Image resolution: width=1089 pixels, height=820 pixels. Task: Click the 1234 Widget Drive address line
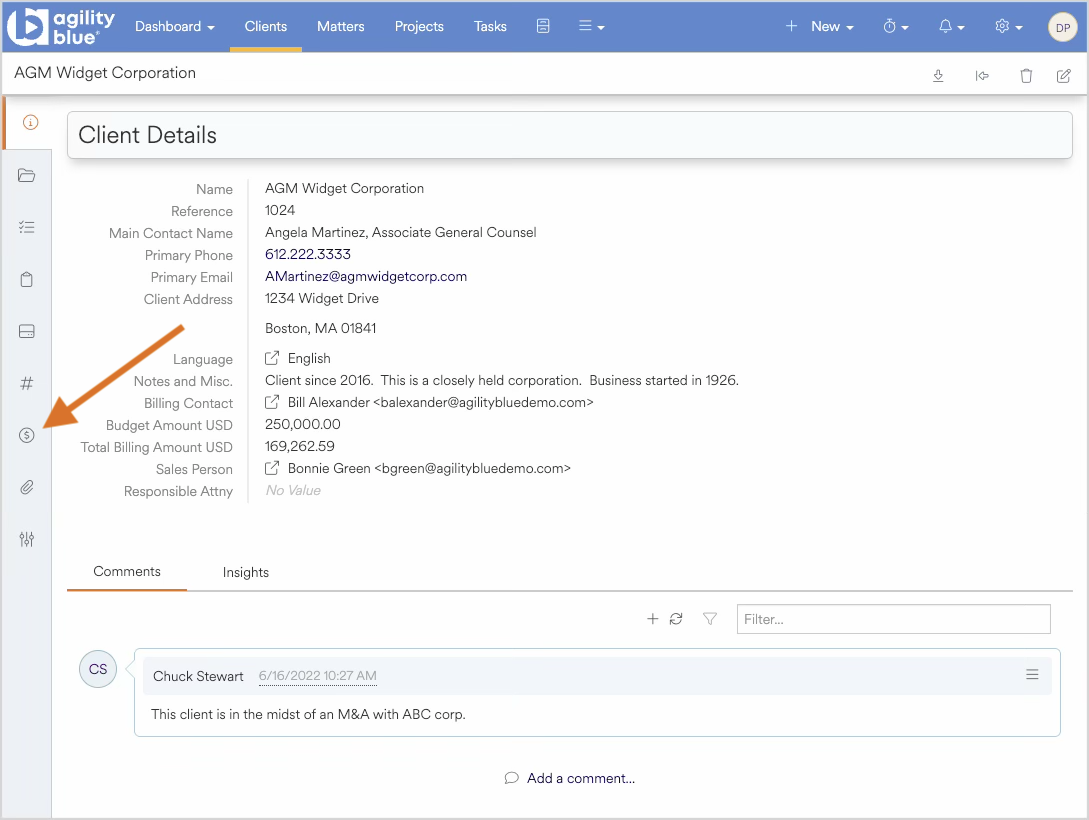click(322, 299)
